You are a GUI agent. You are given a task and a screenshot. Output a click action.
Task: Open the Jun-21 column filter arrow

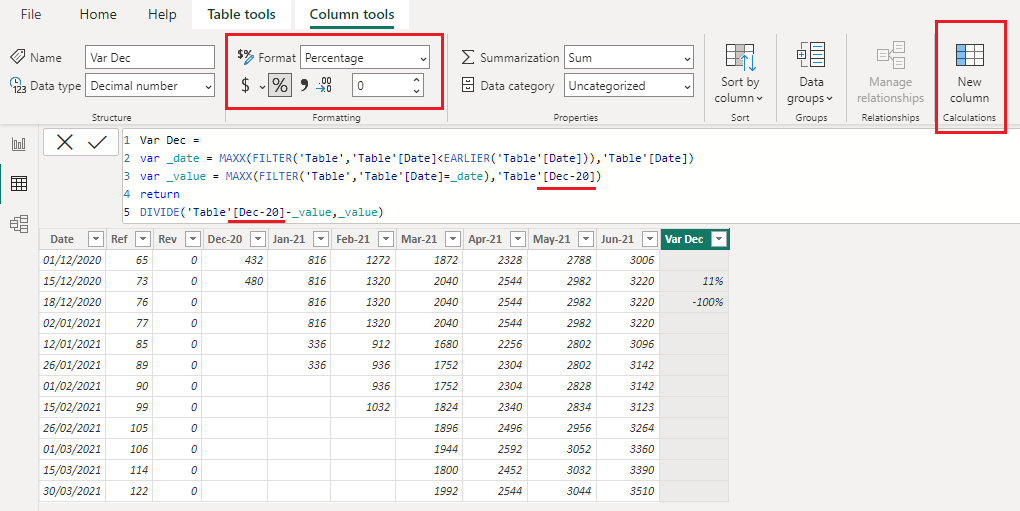pos(649,239)
